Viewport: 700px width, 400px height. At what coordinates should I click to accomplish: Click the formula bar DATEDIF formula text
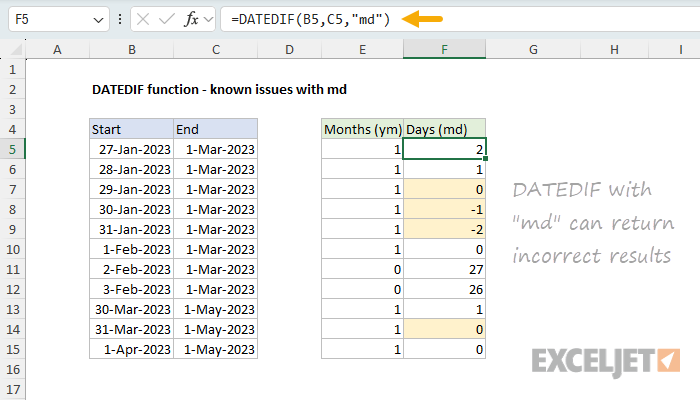click(x=311, y=19)
